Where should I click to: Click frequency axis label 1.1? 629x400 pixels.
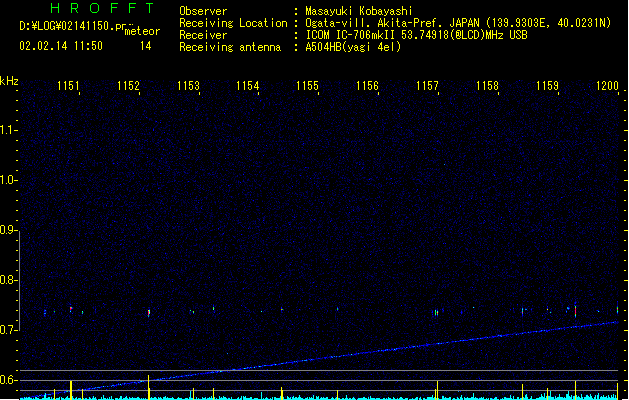(8, 130)
